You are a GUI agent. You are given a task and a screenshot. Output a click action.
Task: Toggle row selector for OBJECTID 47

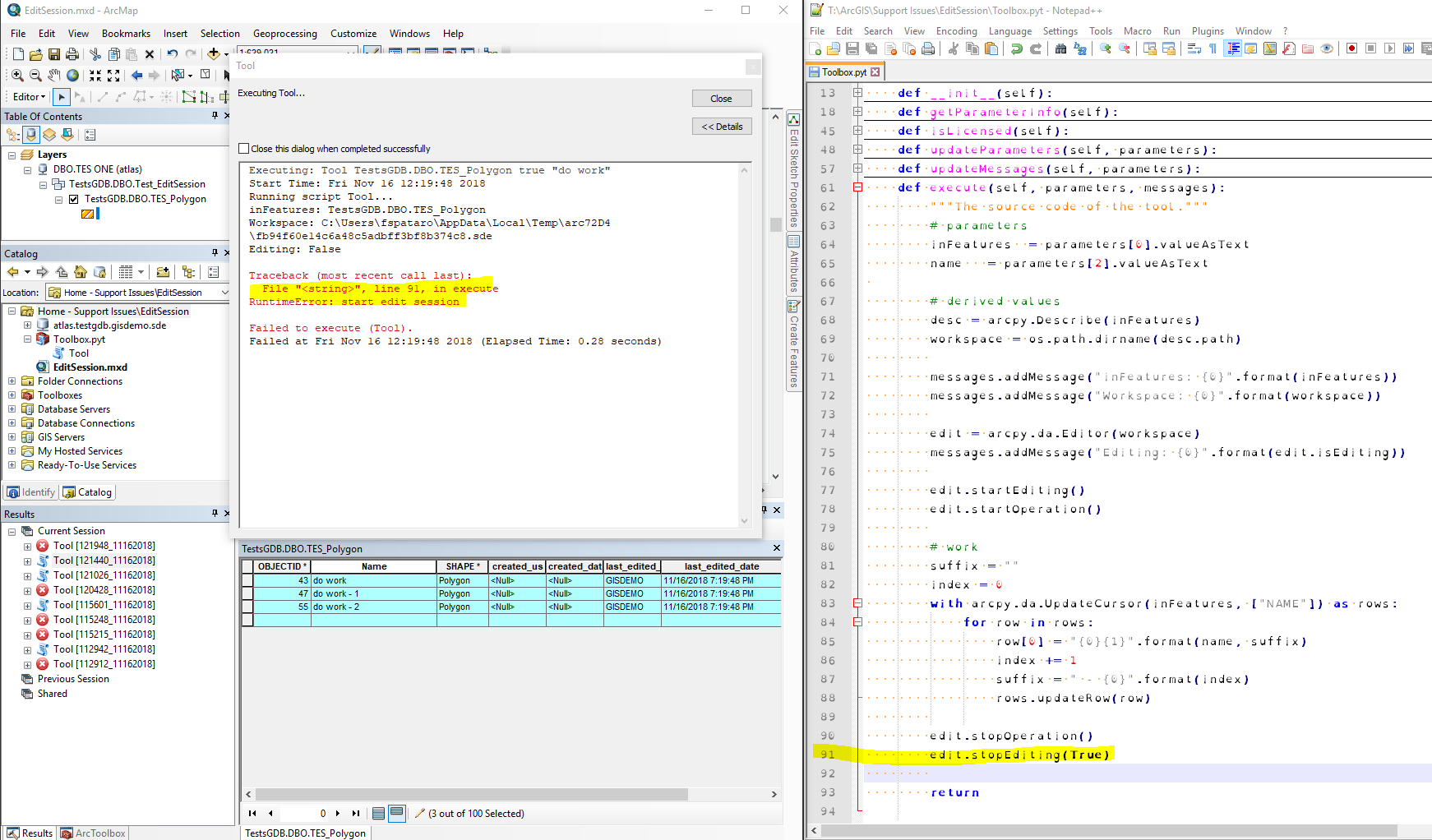(x=247, y=593)
